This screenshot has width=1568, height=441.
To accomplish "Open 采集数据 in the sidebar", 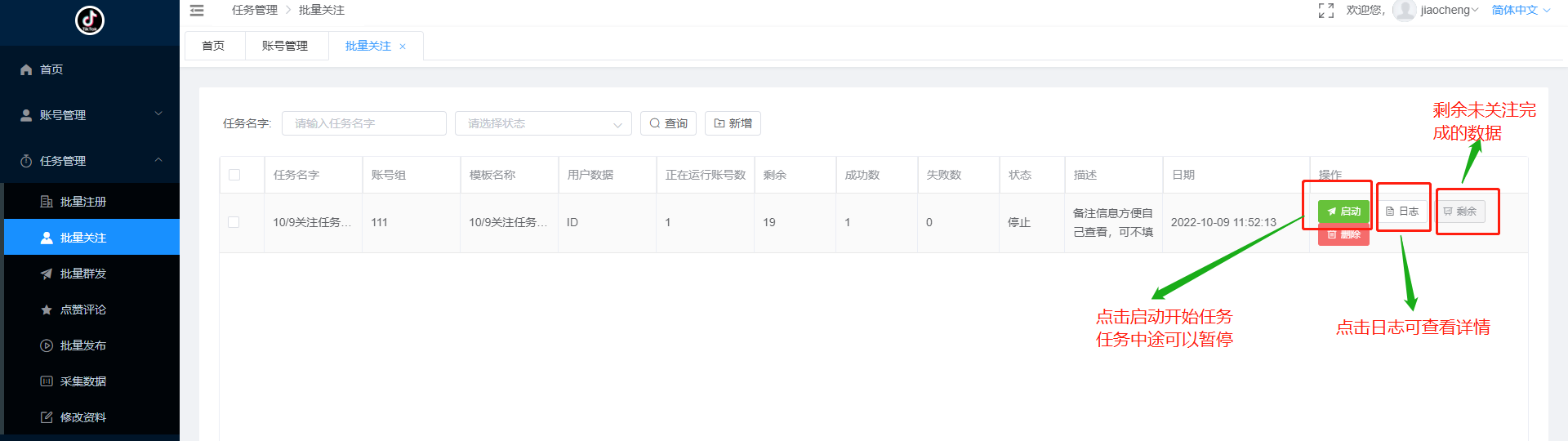I will (x=82, y=381).
